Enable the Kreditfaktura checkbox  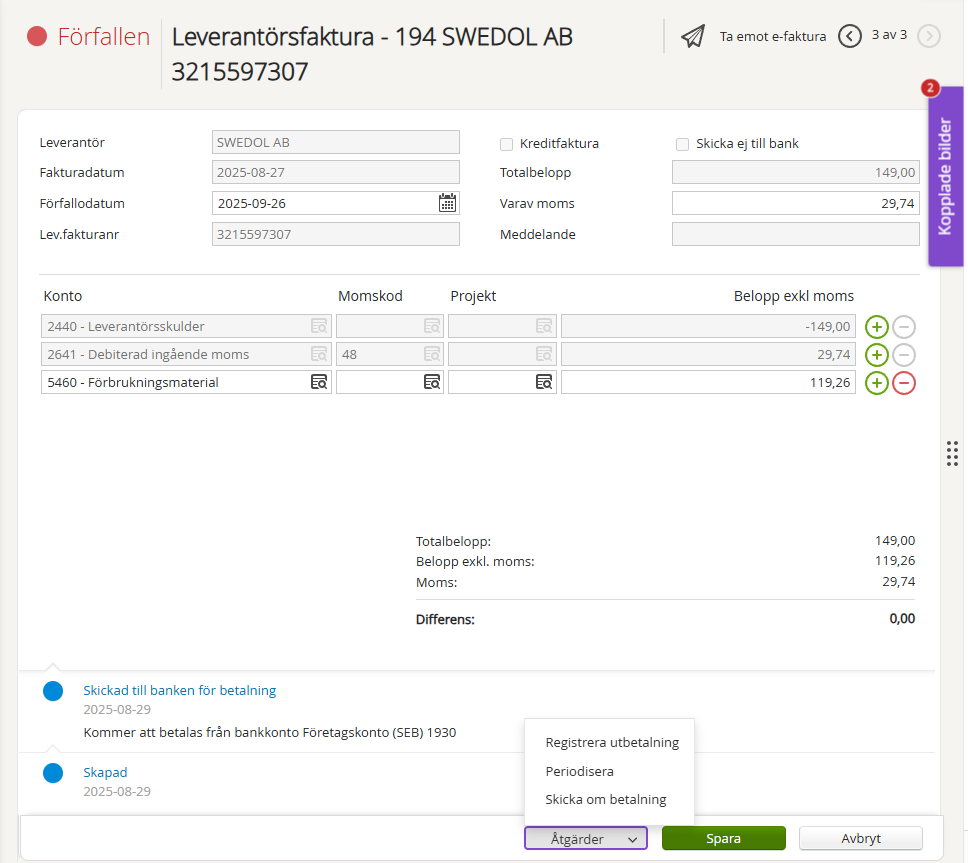[x=507, y=143]
